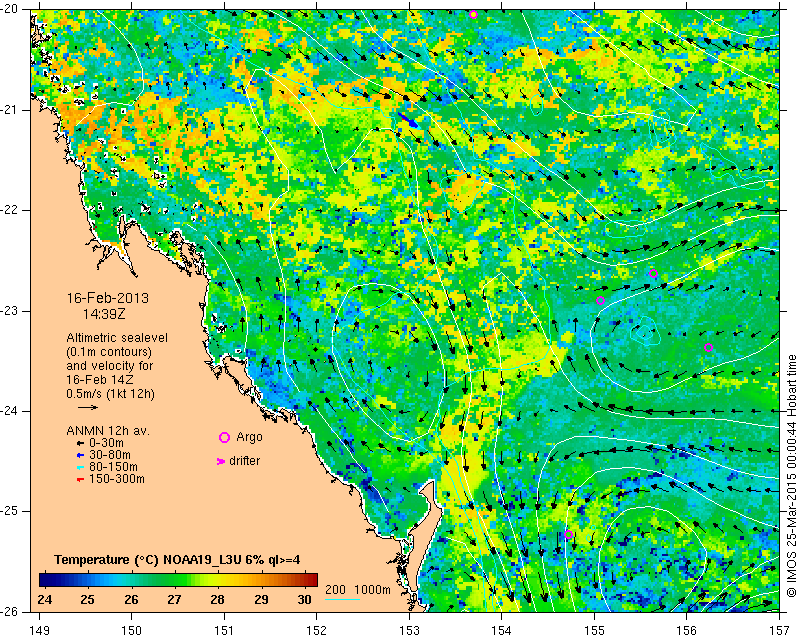Click the colorbar tick label '30'

pos(305,599)
